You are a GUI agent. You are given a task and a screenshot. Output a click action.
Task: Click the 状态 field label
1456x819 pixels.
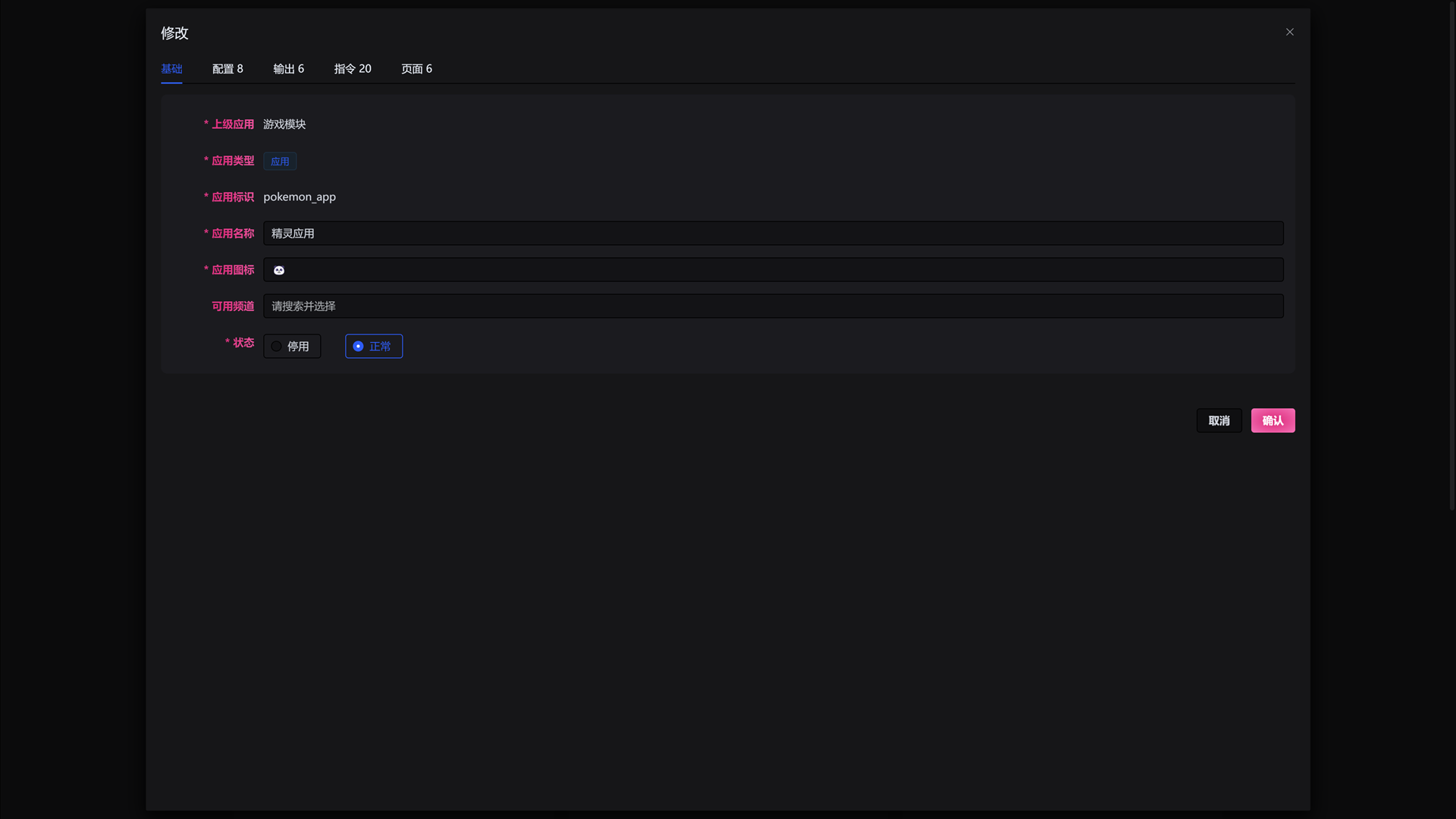243,343
